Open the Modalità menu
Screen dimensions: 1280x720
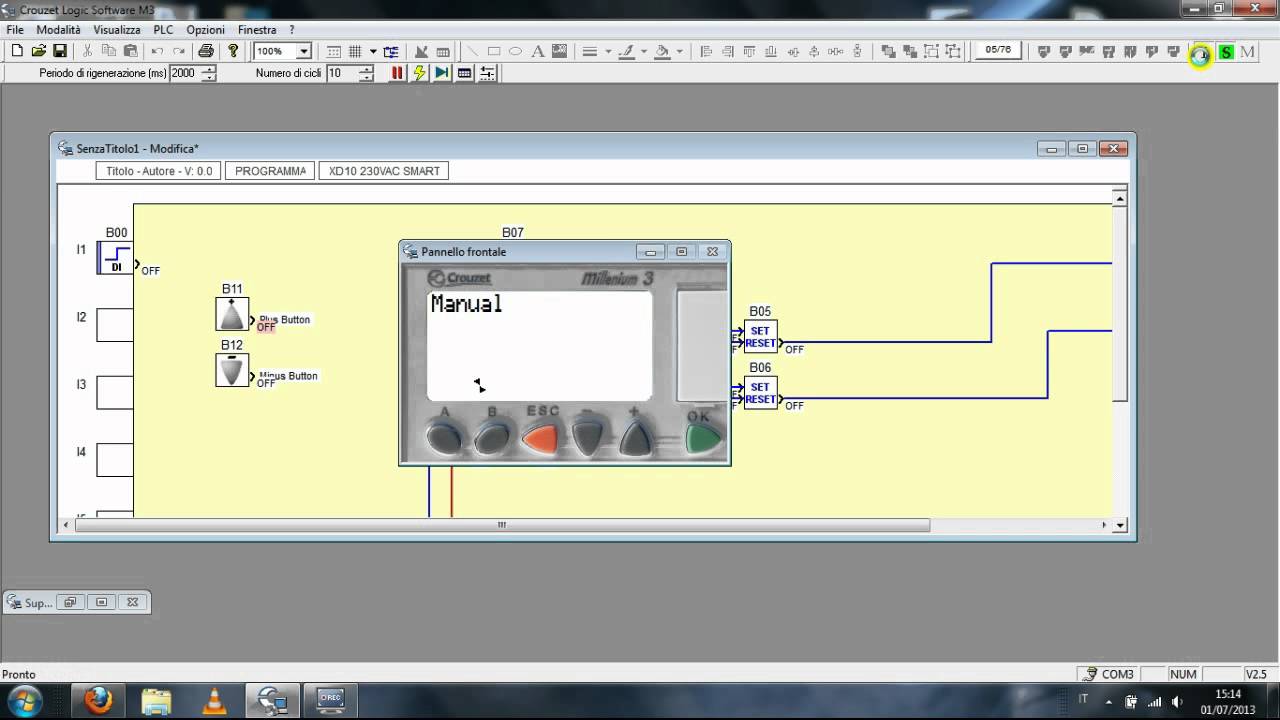(58, 30)
